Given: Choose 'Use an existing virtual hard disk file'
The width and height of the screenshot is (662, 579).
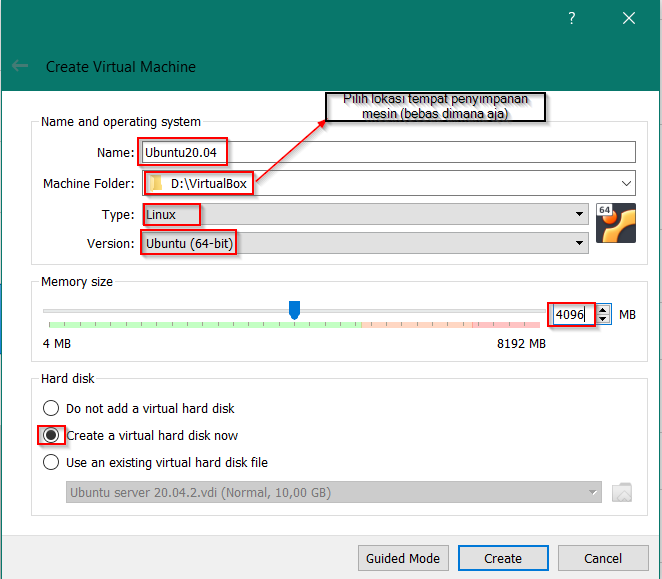Looking at the screenshot, I should tap(51, 462).
